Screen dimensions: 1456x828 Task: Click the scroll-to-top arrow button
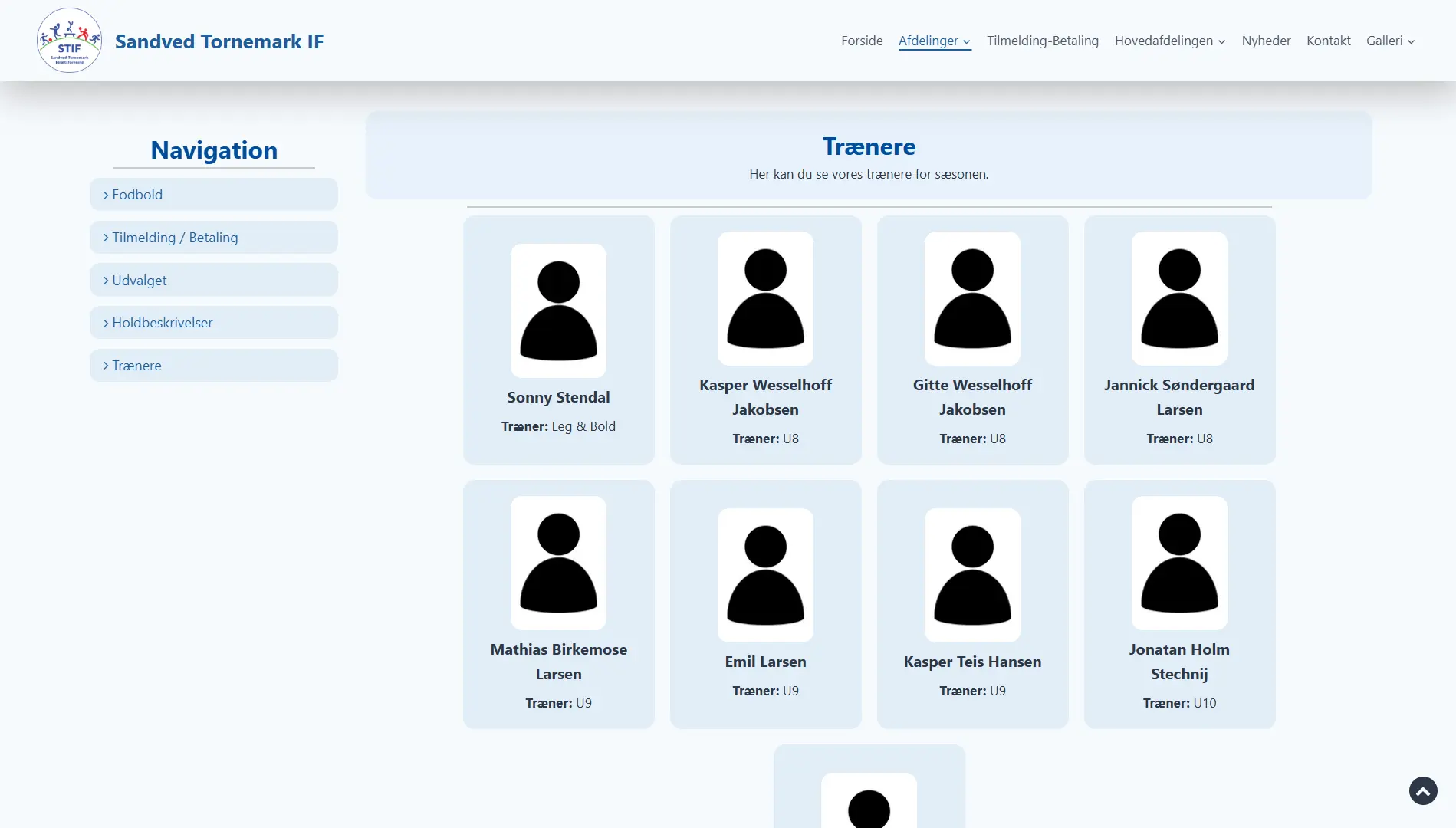pyautogui.click(x=1423, y=790)
